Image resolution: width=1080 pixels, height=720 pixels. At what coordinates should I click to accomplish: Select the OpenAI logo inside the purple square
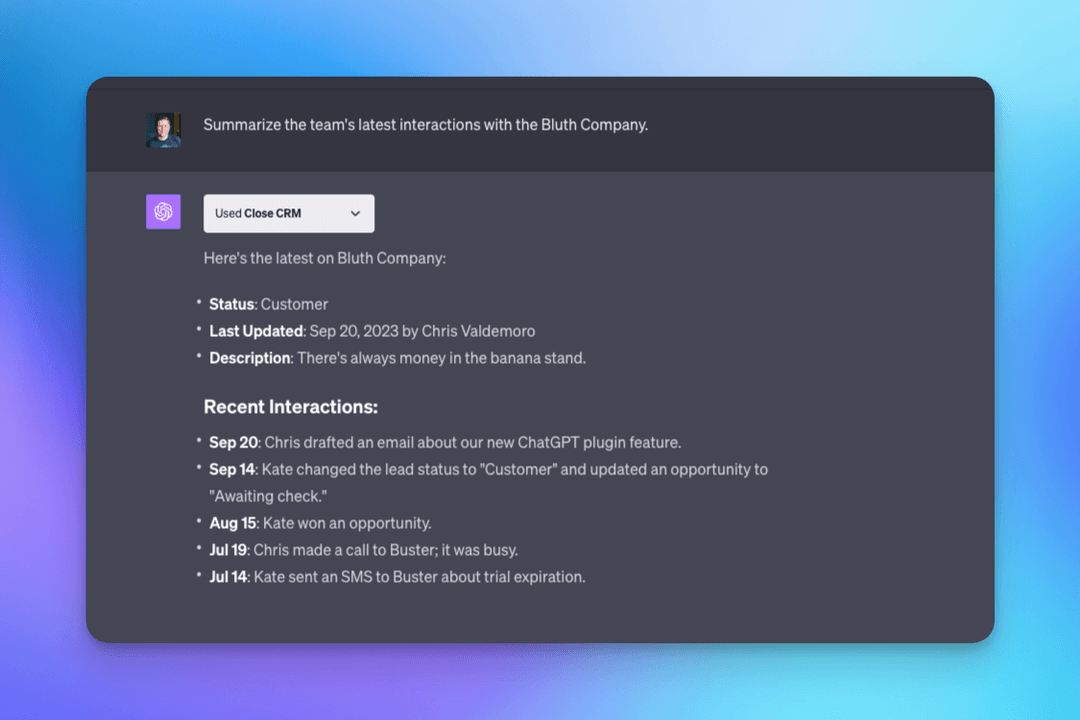[163, 211]
